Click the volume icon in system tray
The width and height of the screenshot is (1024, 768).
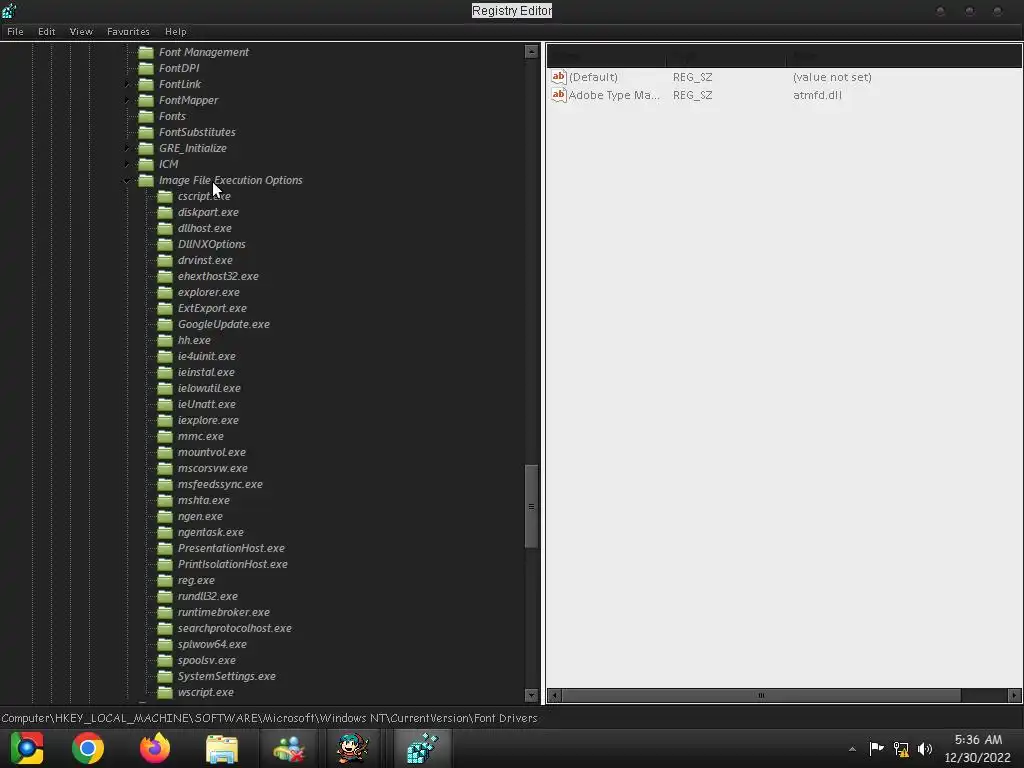click(925, 749)
